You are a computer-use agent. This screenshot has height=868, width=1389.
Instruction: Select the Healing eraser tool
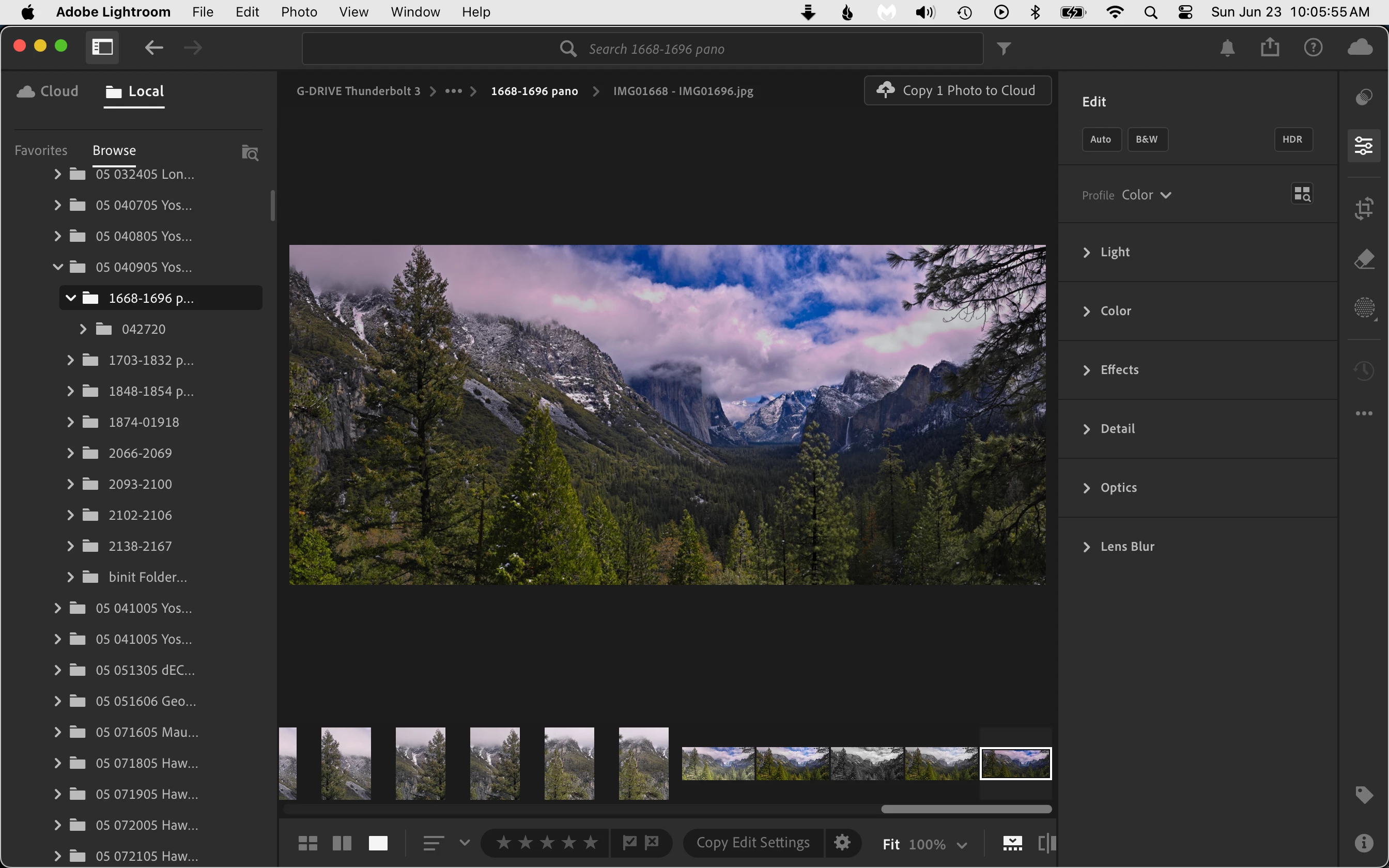(1364, 259)
